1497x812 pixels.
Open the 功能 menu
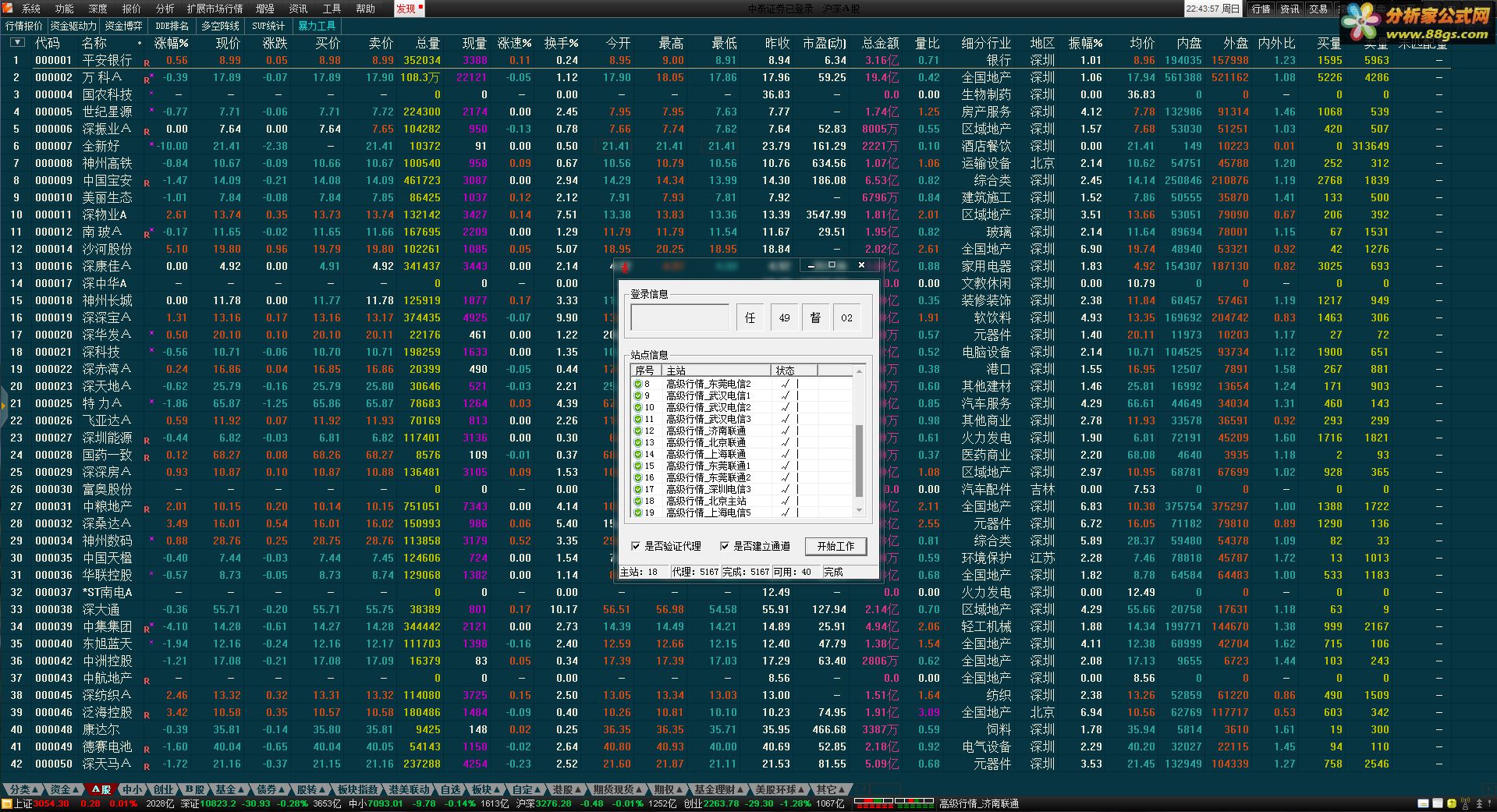[x=65, y=9]
